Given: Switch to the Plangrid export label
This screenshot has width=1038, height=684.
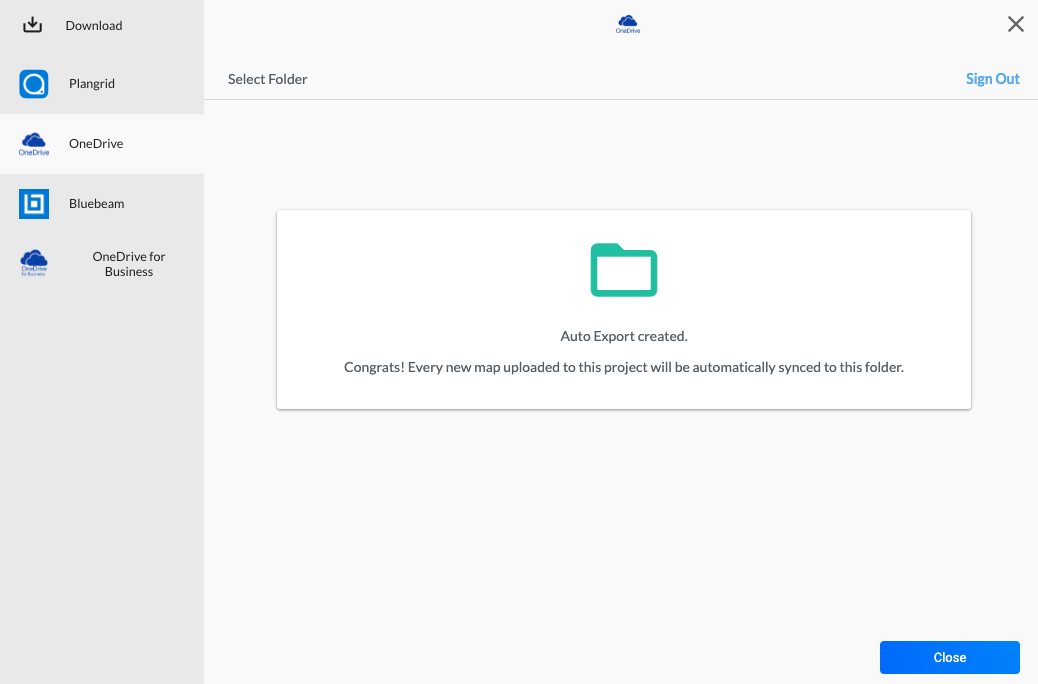Looking at the screenshot, I should (92, 84).
